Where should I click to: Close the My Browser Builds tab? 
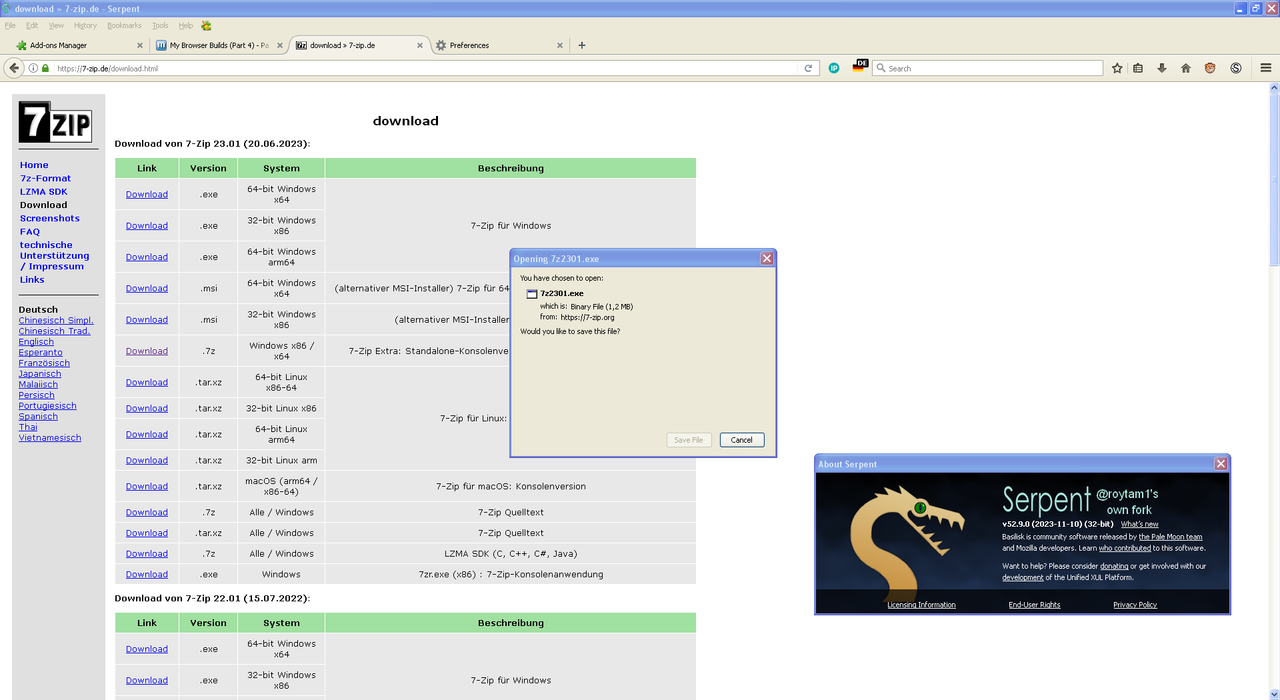(x=279, y=45)
